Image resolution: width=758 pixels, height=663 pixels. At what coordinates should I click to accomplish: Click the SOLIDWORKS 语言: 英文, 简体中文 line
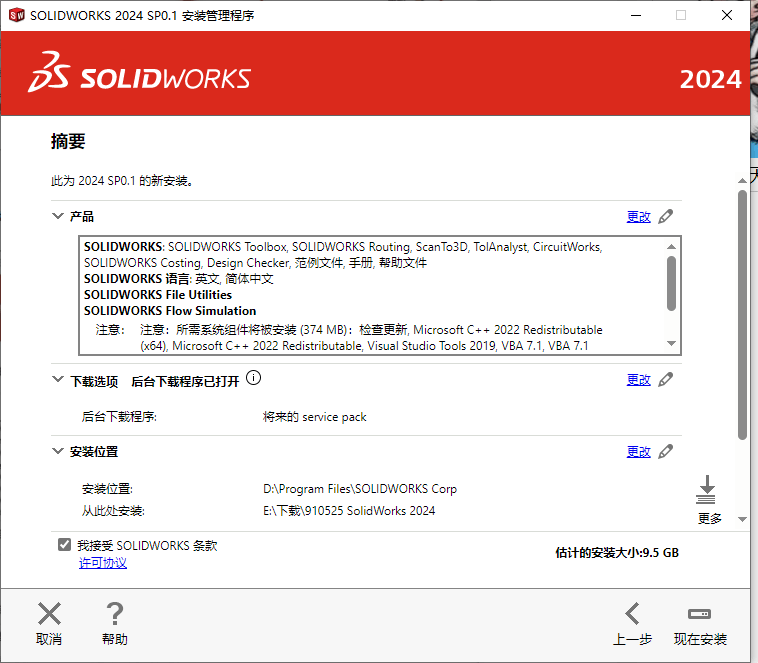178,279
